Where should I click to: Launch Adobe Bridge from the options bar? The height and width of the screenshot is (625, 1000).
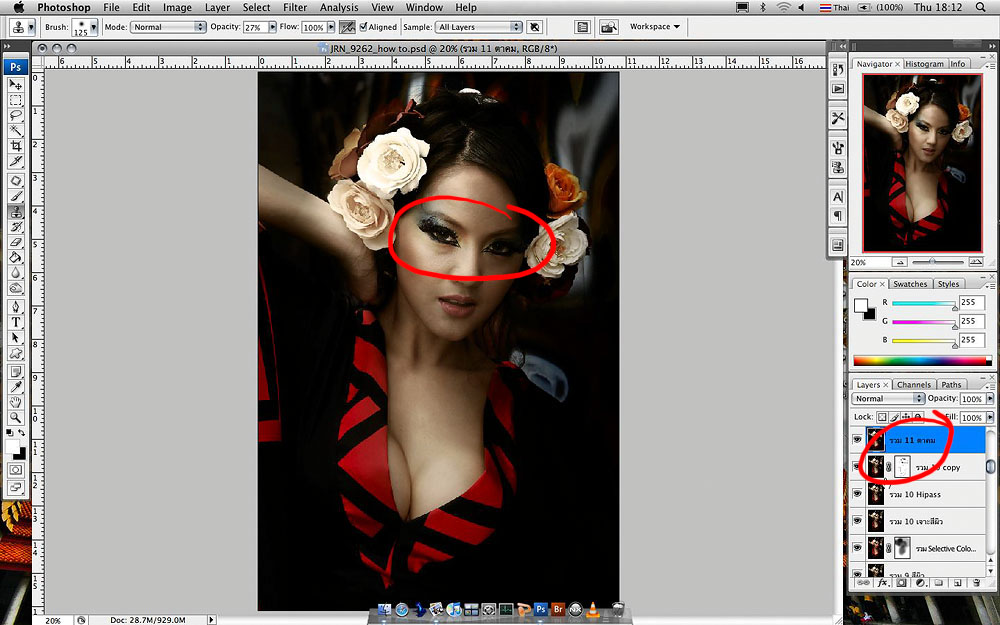coord(609,27)
